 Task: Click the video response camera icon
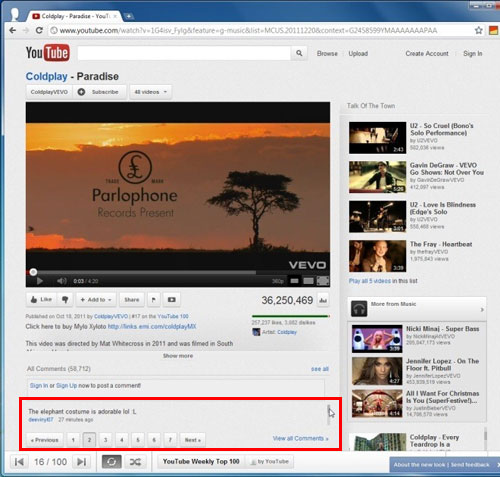click(x=171, y=300)
